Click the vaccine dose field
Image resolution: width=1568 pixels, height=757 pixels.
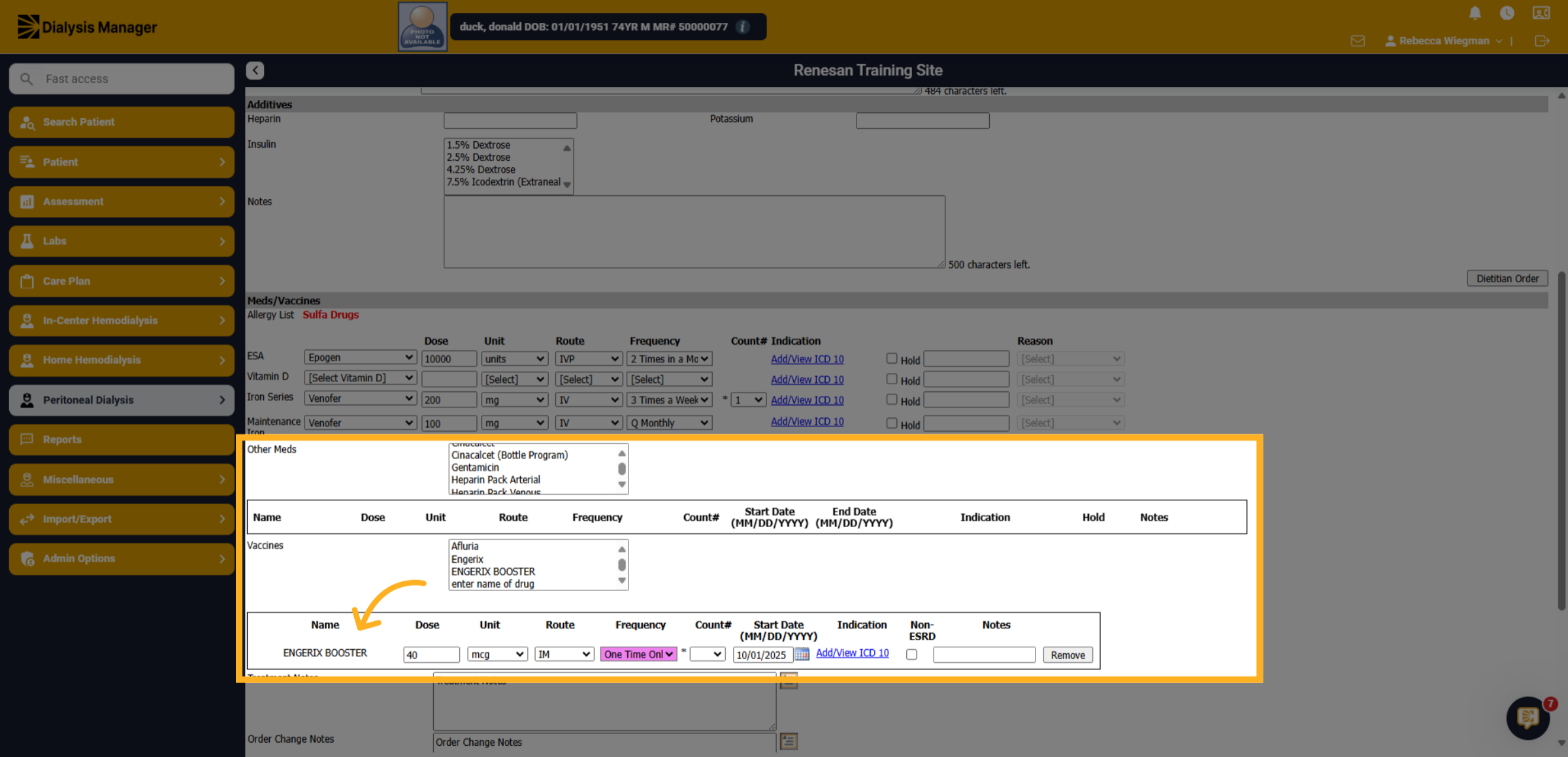point(431,655)
